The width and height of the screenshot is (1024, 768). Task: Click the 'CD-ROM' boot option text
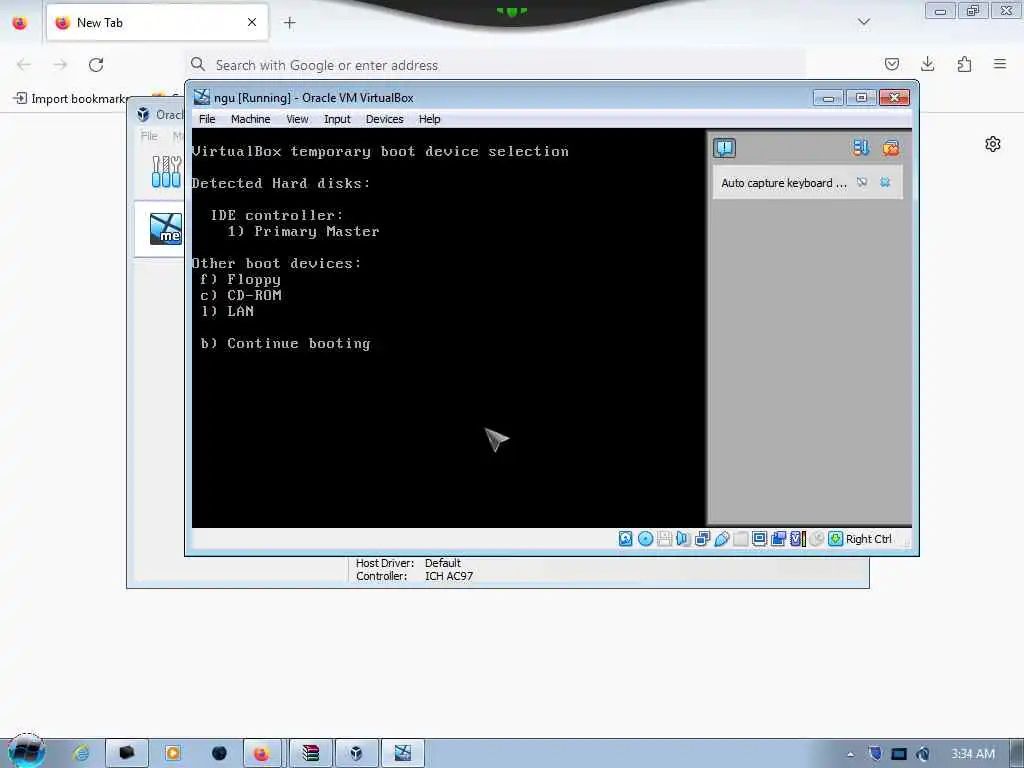(255, 295)
